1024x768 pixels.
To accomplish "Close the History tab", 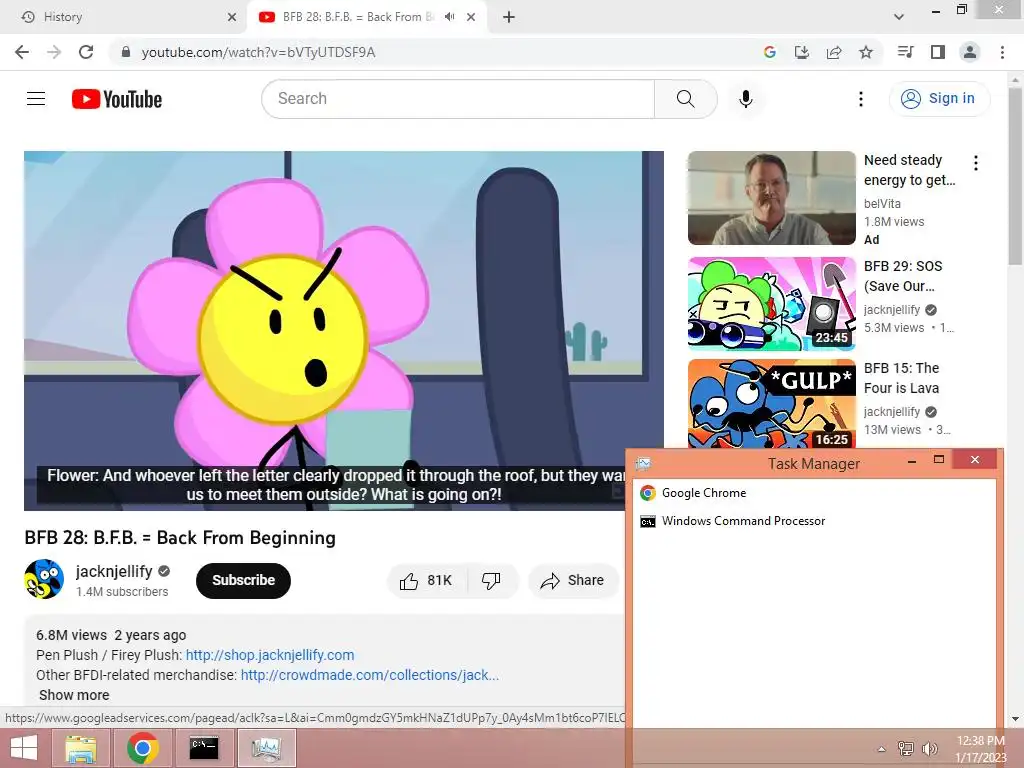I will [232, 17].
